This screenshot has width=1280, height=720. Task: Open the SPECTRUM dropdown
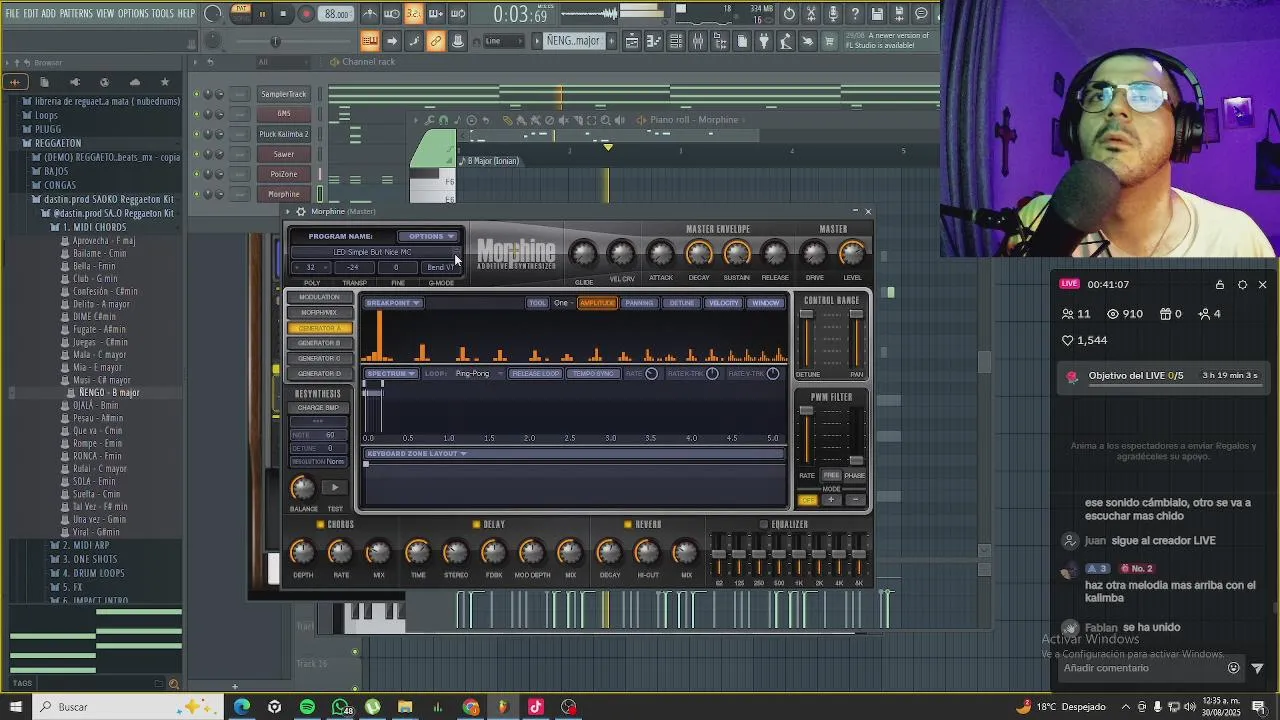pyautogui.click(x=390, y=374)
